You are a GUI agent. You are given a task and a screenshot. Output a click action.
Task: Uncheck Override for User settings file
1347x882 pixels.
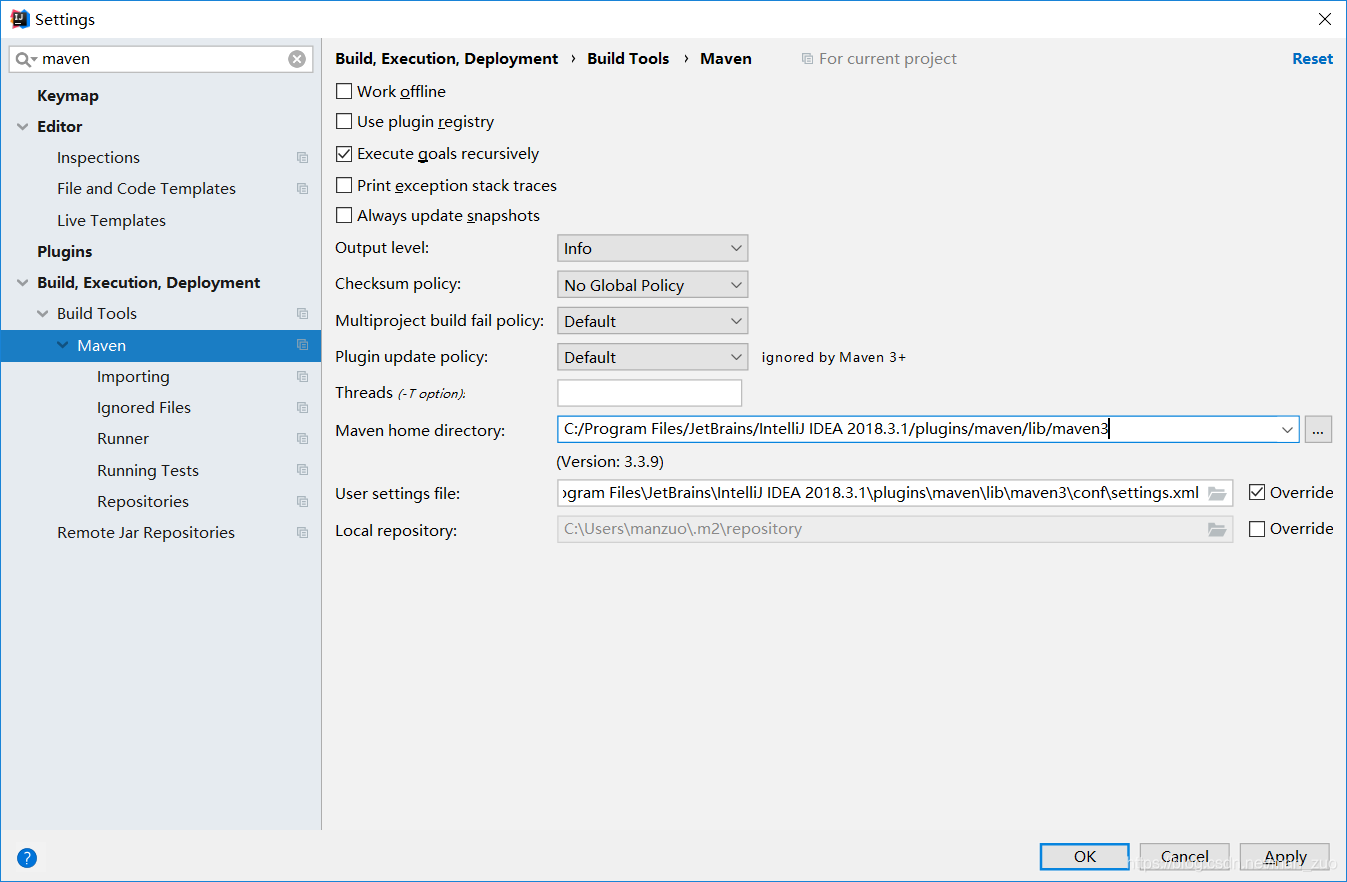tap(1257, 493)
